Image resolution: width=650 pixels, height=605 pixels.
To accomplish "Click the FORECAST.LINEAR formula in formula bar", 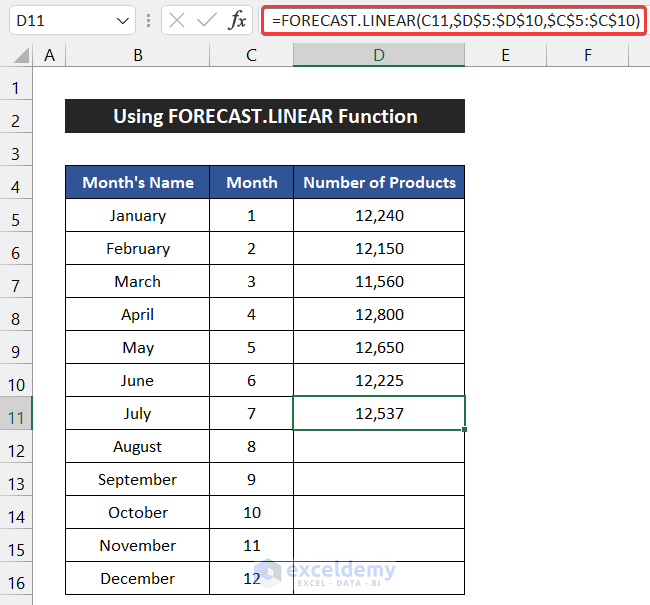I will tap(454, 20).
